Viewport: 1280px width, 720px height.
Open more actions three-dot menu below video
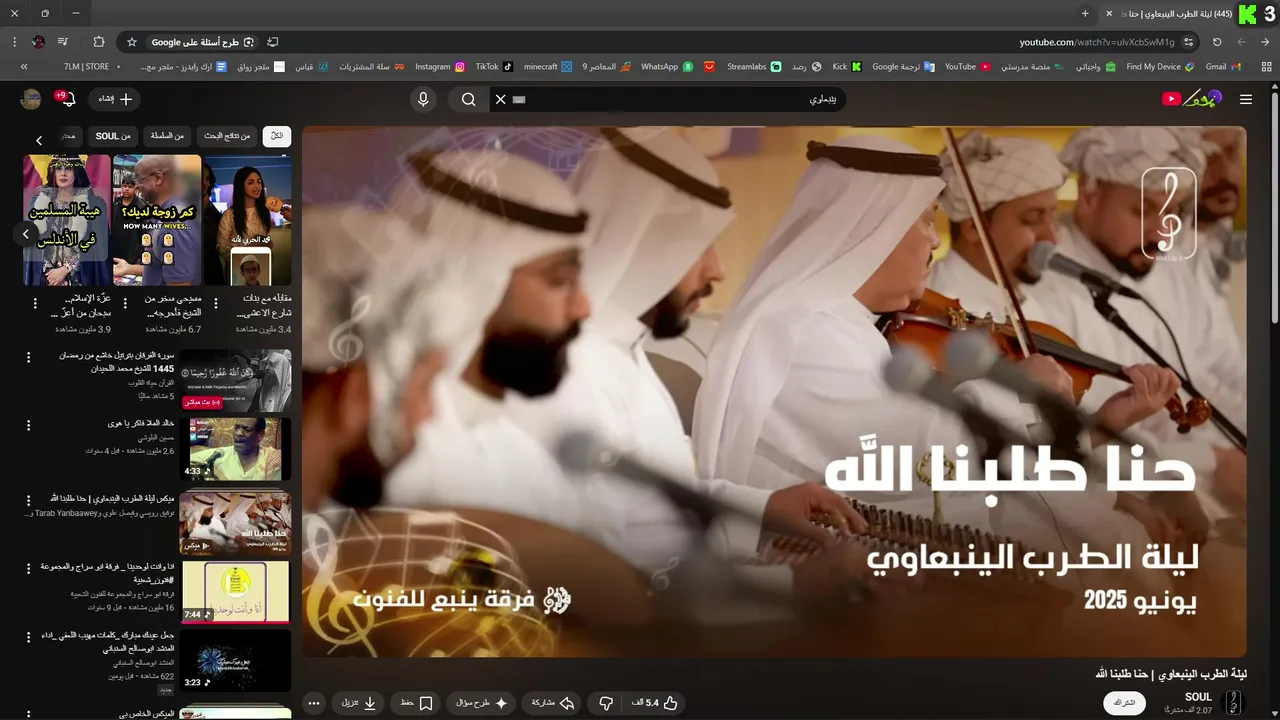pyautogui.click(x=314, y=703)
